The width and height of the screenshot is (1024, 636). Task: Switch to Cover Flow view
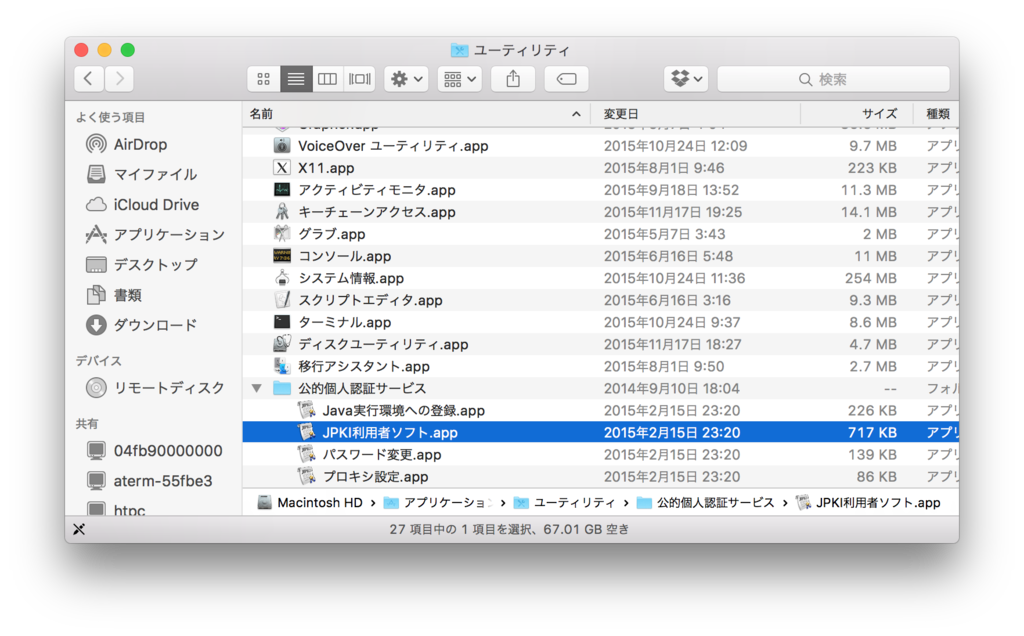(359, 79)
